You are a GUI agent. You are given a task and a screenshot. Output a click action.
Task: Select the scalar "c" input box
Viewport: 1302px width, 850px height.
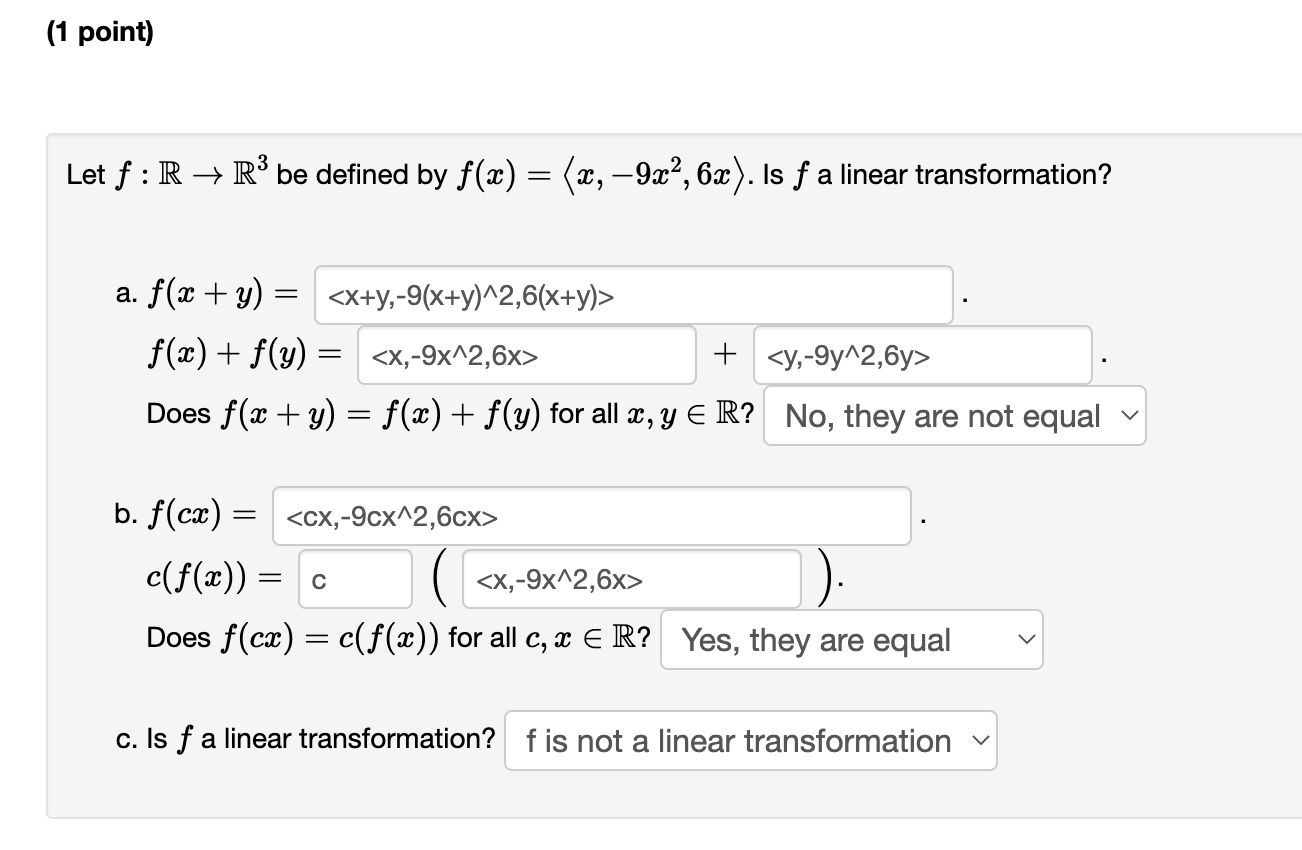[355, 578]
